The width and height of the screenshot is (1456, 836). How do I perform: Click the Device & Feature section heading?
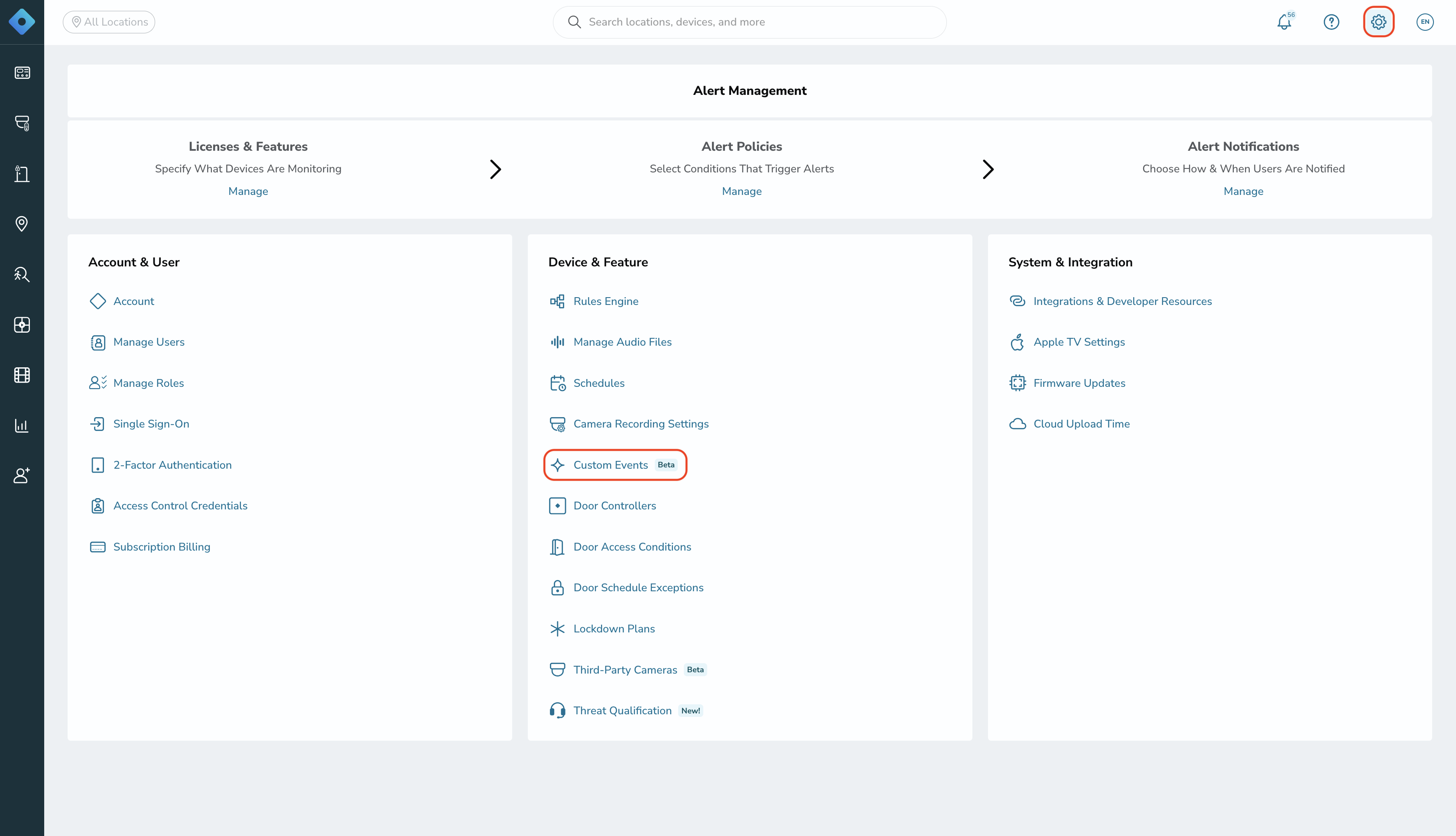point(598,262)
